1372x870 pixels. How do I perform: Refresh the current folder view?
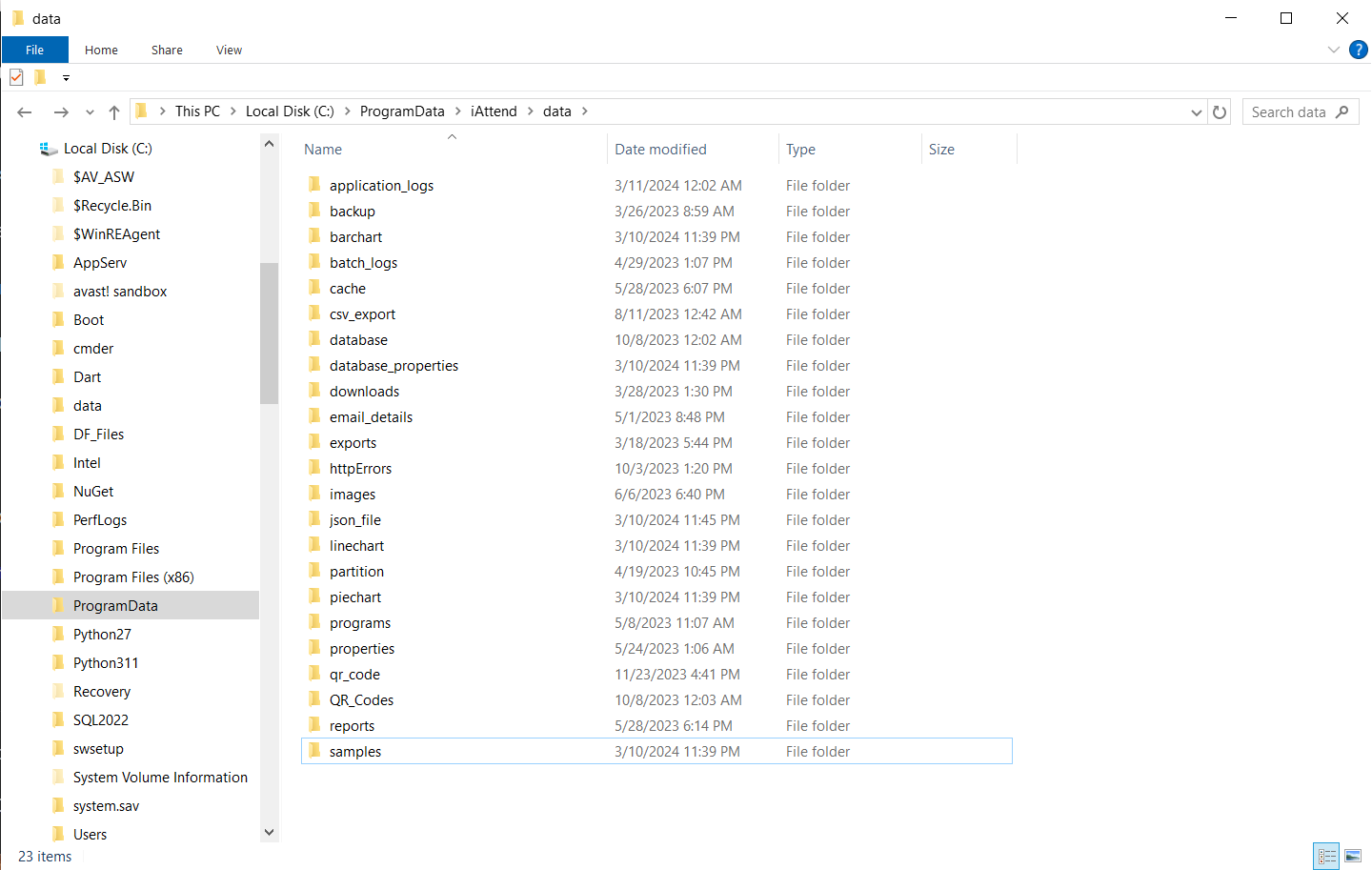1220,112
